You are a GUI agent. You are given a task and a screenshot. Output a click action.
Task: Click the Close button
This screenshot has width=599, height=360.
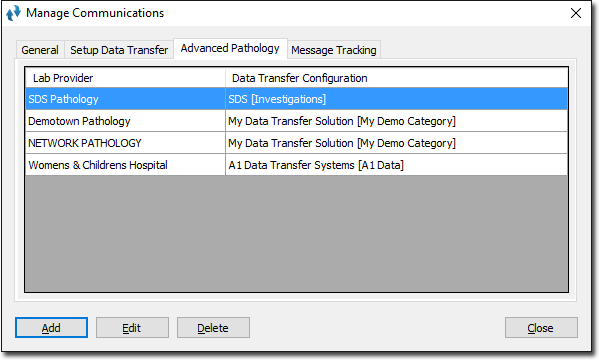(x=541, y=328)
